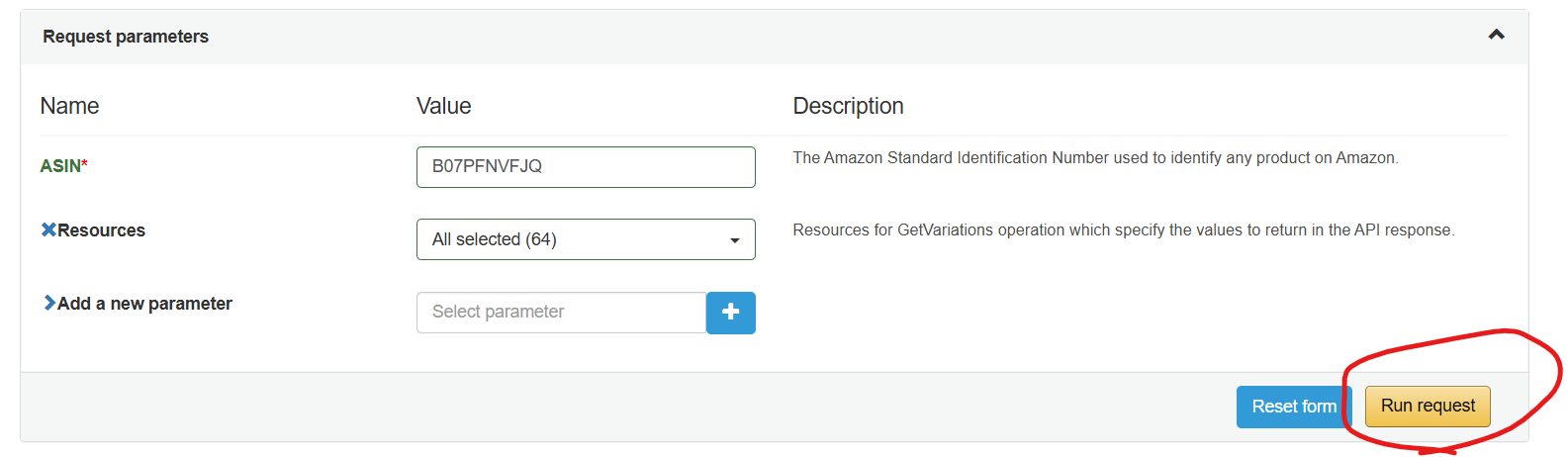Click the GetVariations Resources description text
Viewport: 1568px width, 457px height.
[1124, 230]
